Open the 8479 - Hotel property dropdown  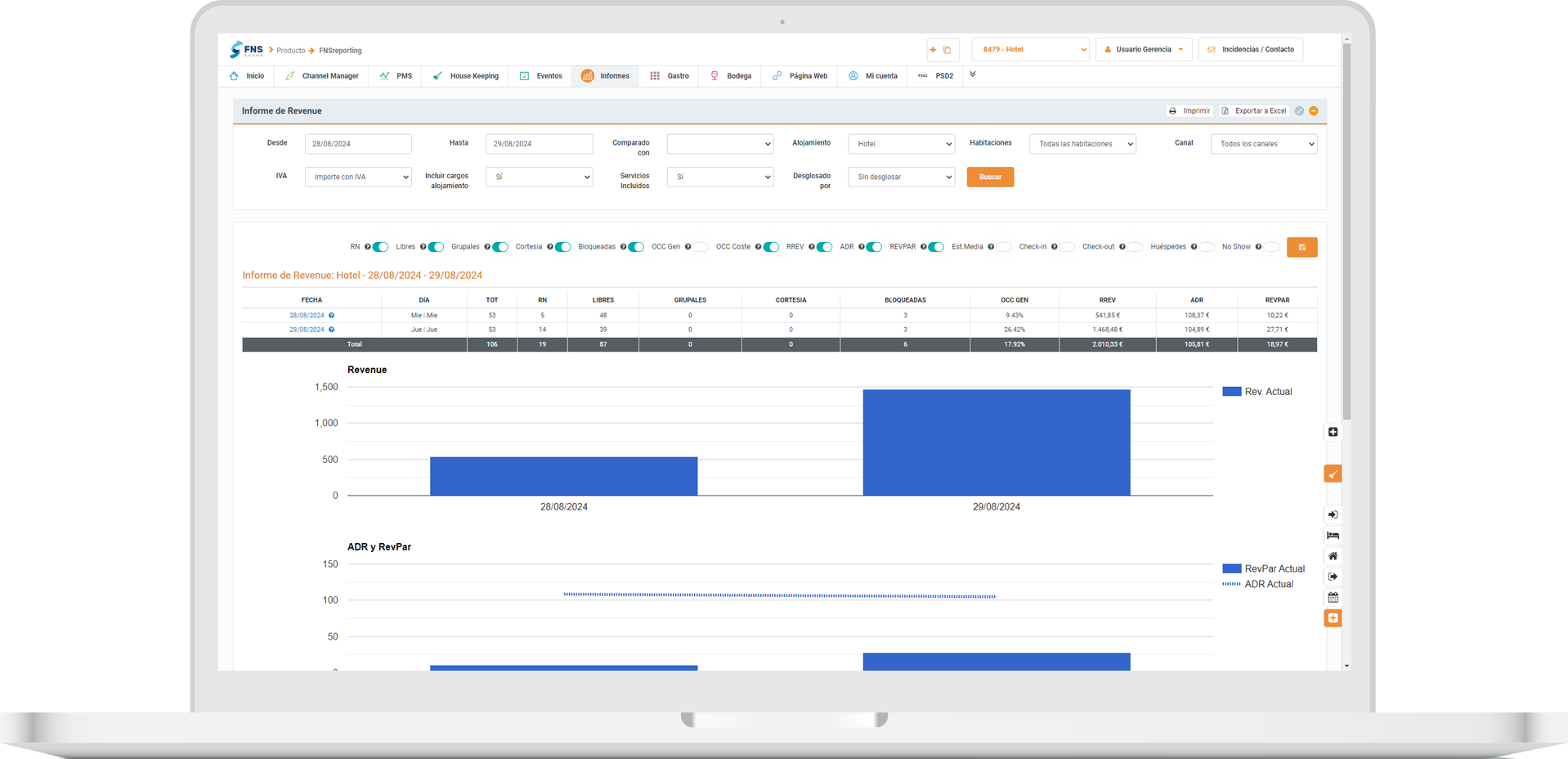(1030, 50)
